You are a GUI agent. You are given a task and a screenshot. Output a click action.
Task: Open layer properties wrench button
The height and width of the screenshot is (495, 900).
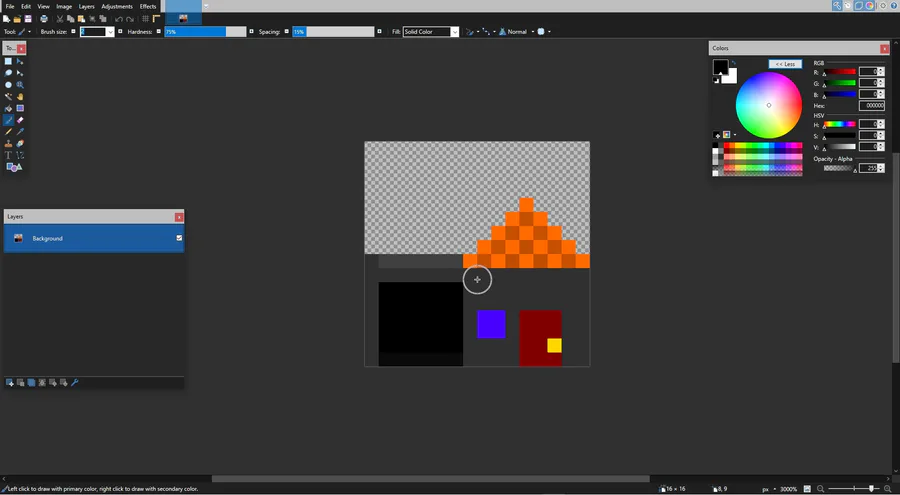(x=75, y=382)
